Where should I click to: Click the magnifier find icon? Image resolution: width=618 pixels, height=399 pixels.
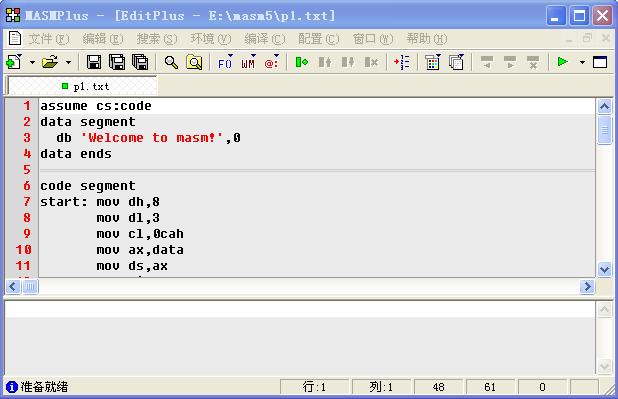(171, 62)
